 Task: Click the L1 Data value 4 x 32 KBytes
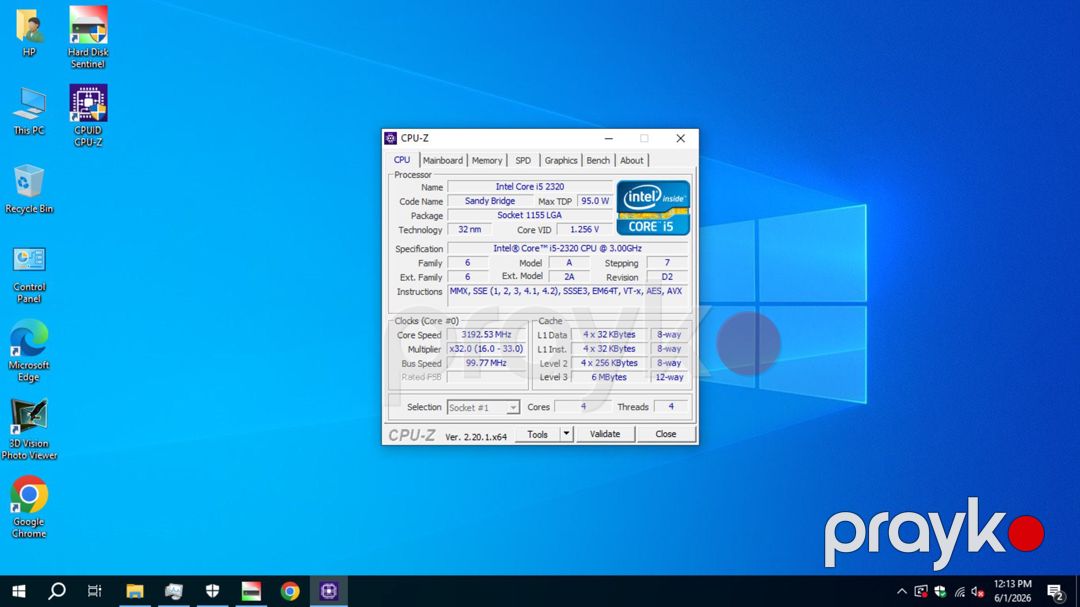[x=610, y=334]
